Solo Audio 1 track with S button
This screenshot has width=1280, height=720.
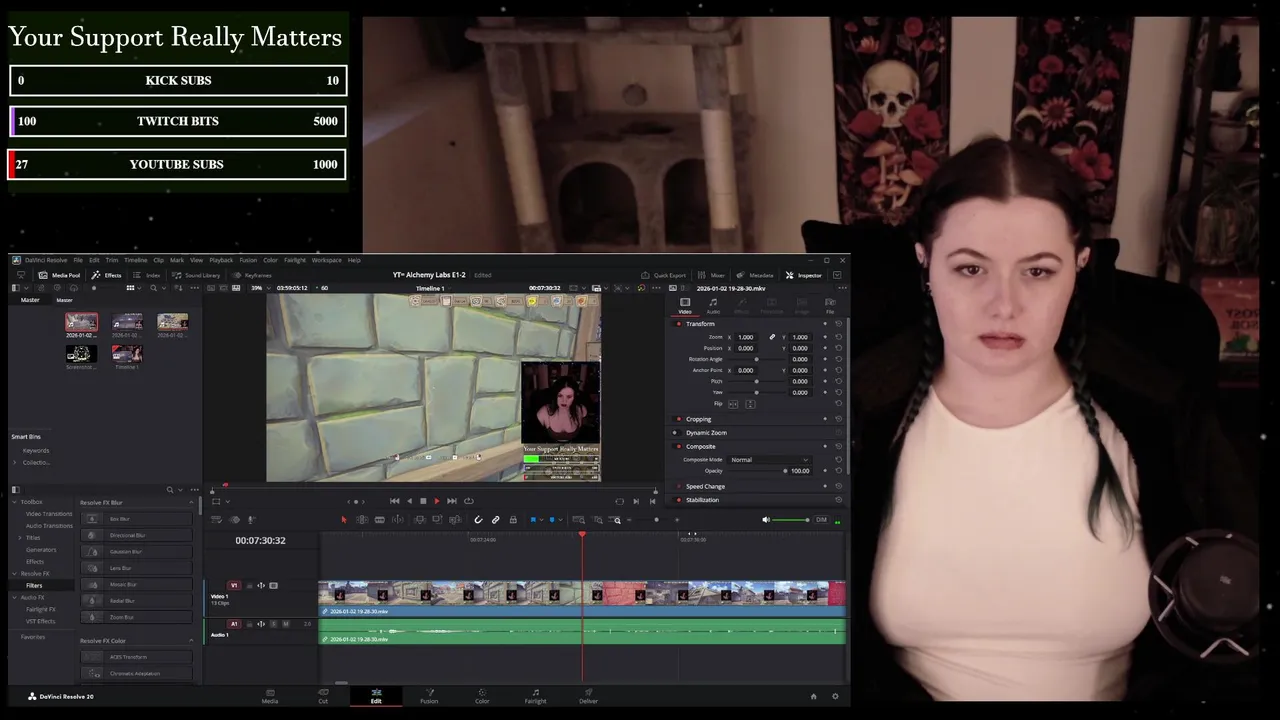(x=273, y=624)
